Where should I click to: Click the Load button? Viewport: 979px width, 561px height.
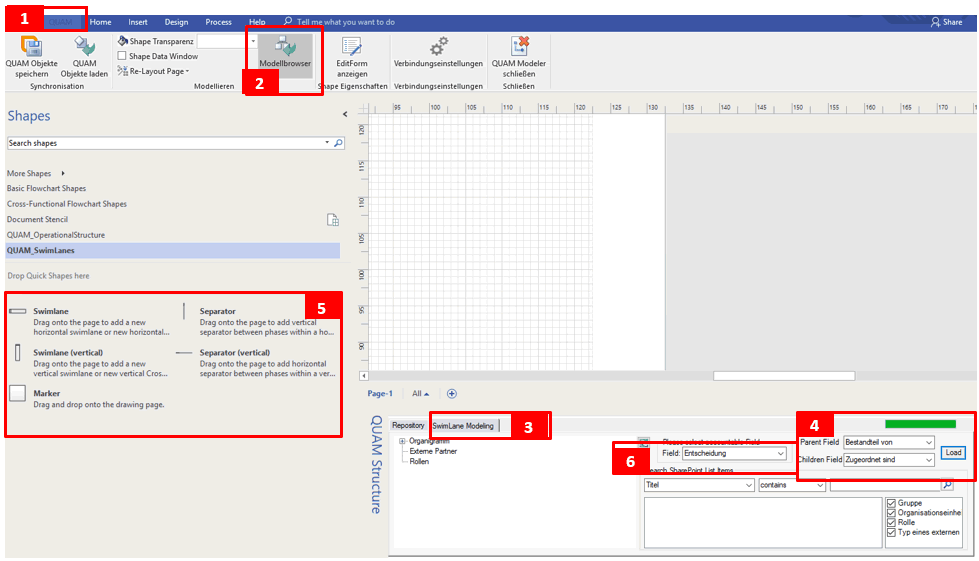(953, 452)
